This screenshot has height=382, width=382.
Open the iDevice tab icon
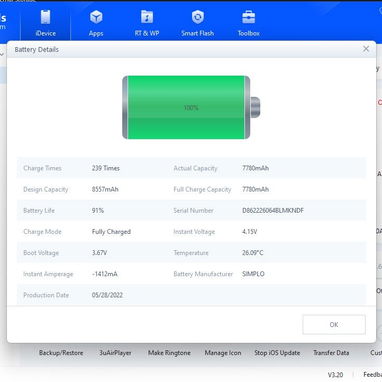[x=45, y=17]
